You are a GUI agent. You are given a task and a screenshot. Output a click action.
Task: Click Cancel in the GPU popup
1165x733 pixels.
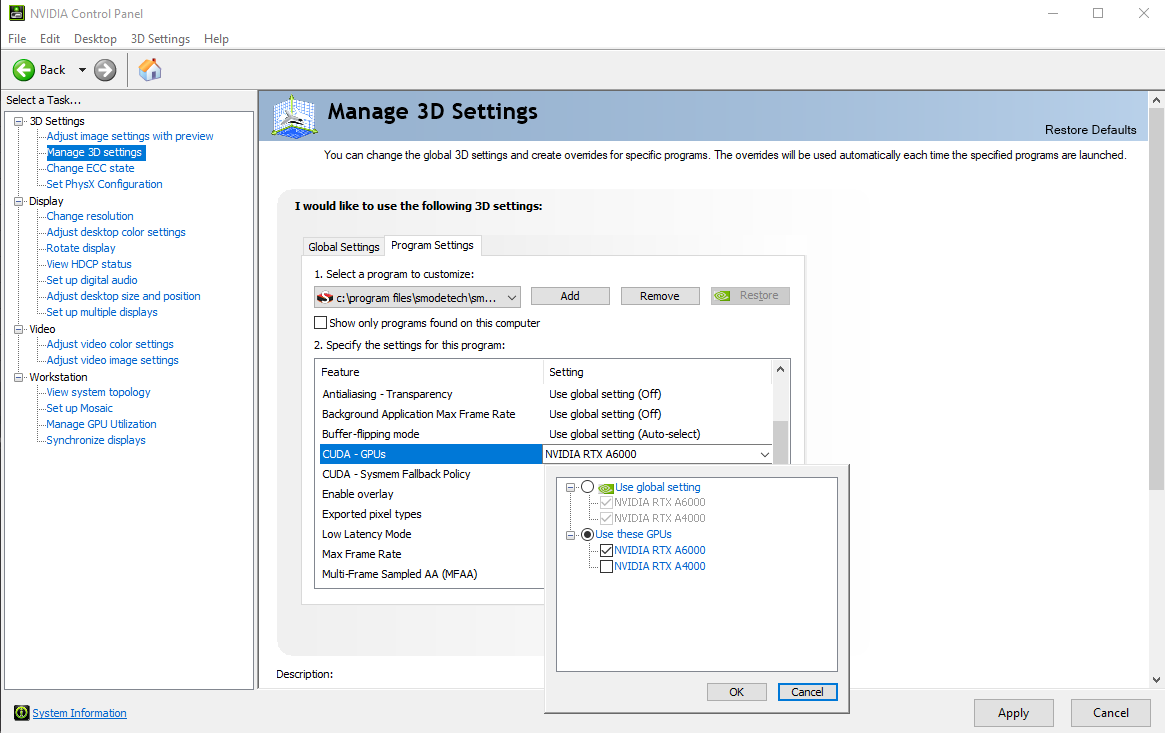tap(807, 692)
